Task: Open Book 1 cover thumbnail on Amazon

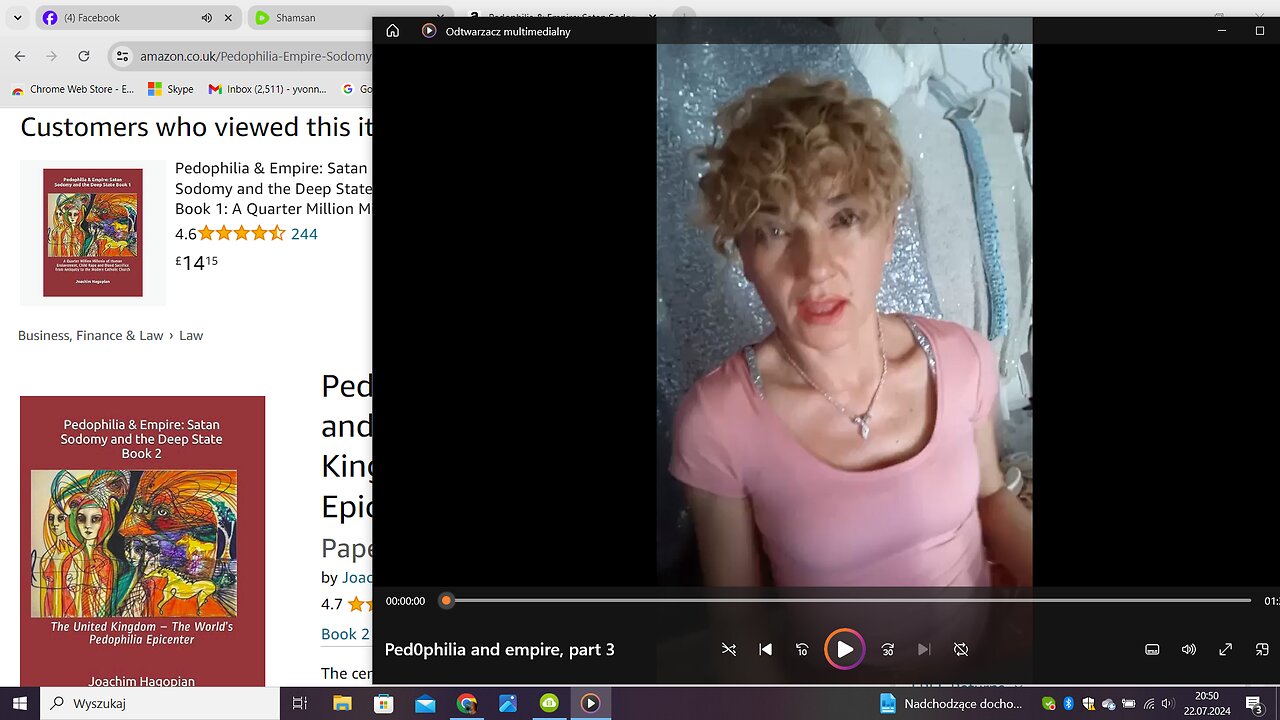Action: (x=93, y=232)
